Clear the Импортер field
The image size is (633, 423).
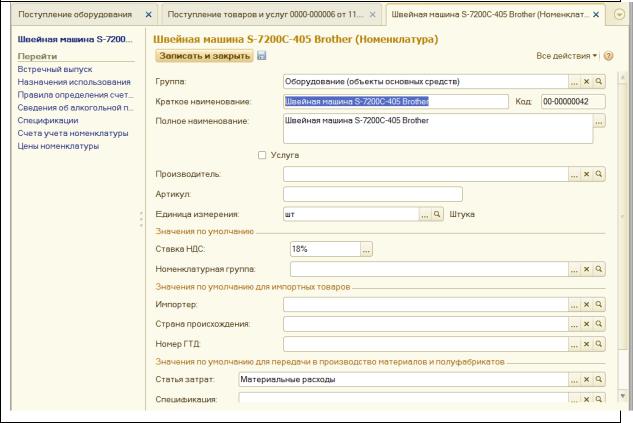point(587,304)
